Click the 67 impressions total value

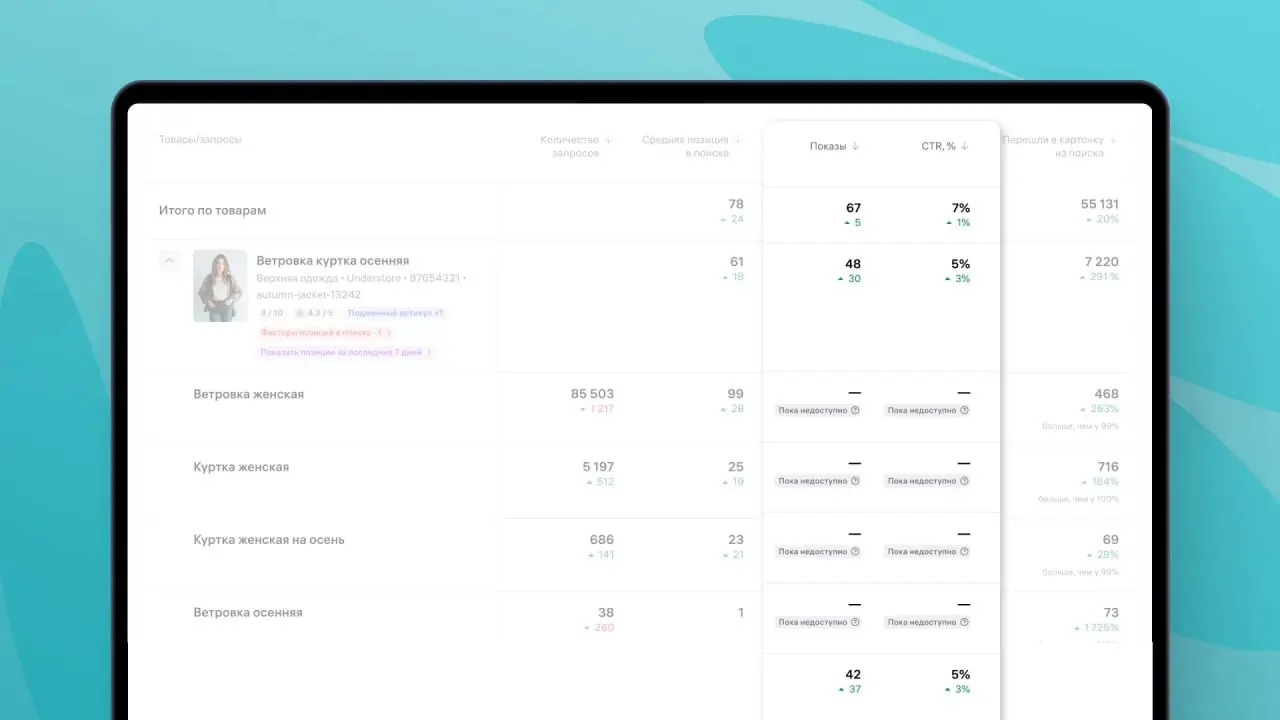click(x=853, y=208)
